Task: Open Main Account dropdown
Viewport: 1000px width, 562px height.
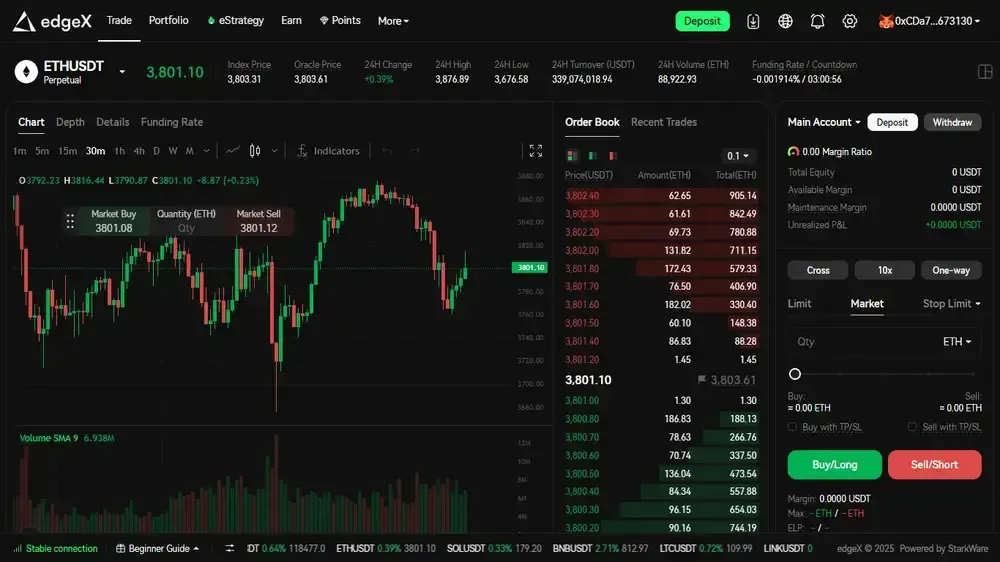Action: [x=824, y=122]
